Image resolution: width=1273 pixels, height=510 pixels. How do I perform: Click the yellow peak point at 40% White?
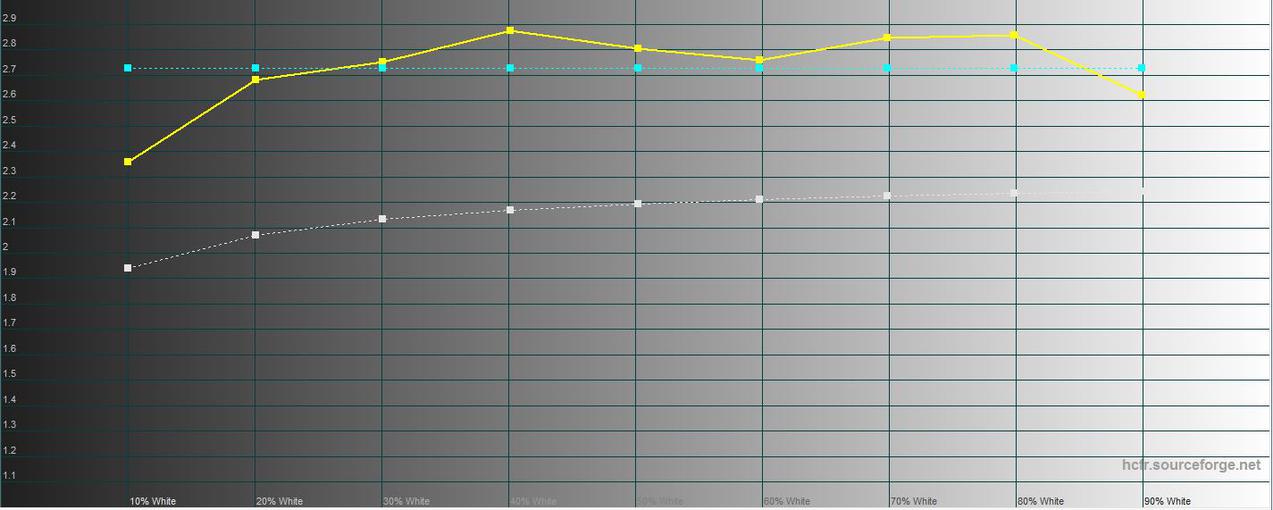[510, 31]
